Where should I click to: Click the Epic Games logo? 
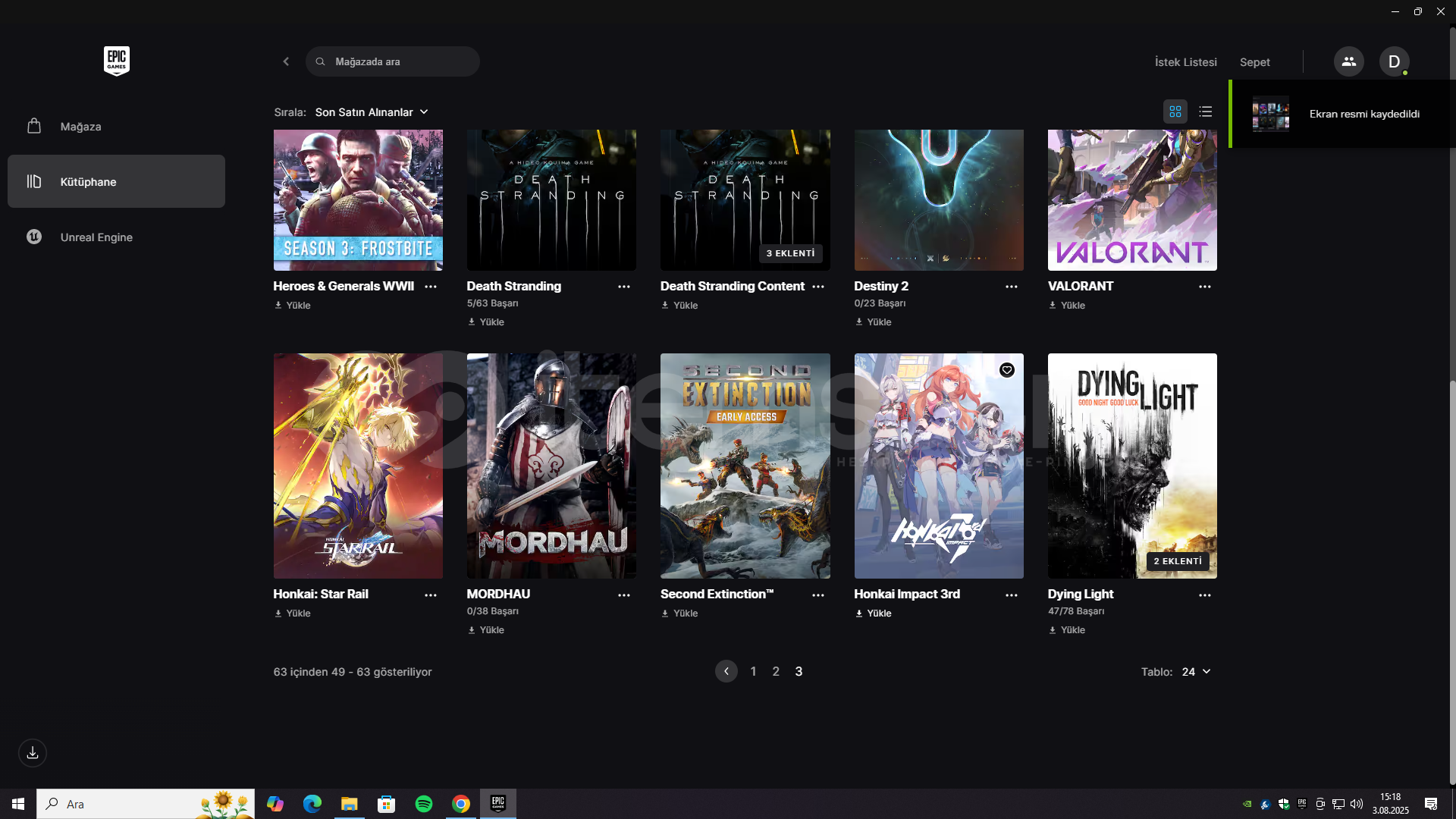(x=117, y=61)
